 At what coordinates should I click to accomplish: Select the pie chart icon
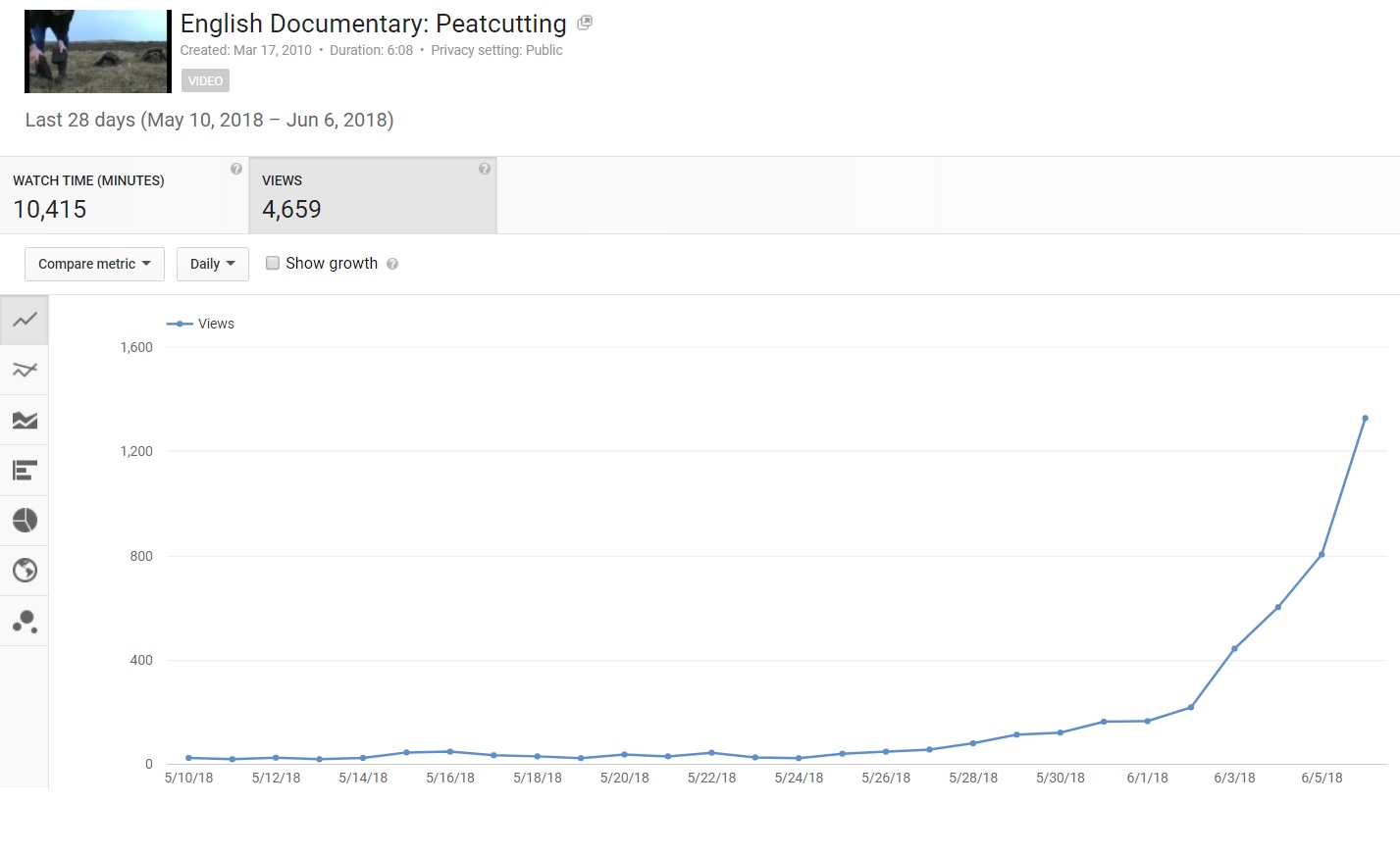pyautogui.click(x=25, y=521)
